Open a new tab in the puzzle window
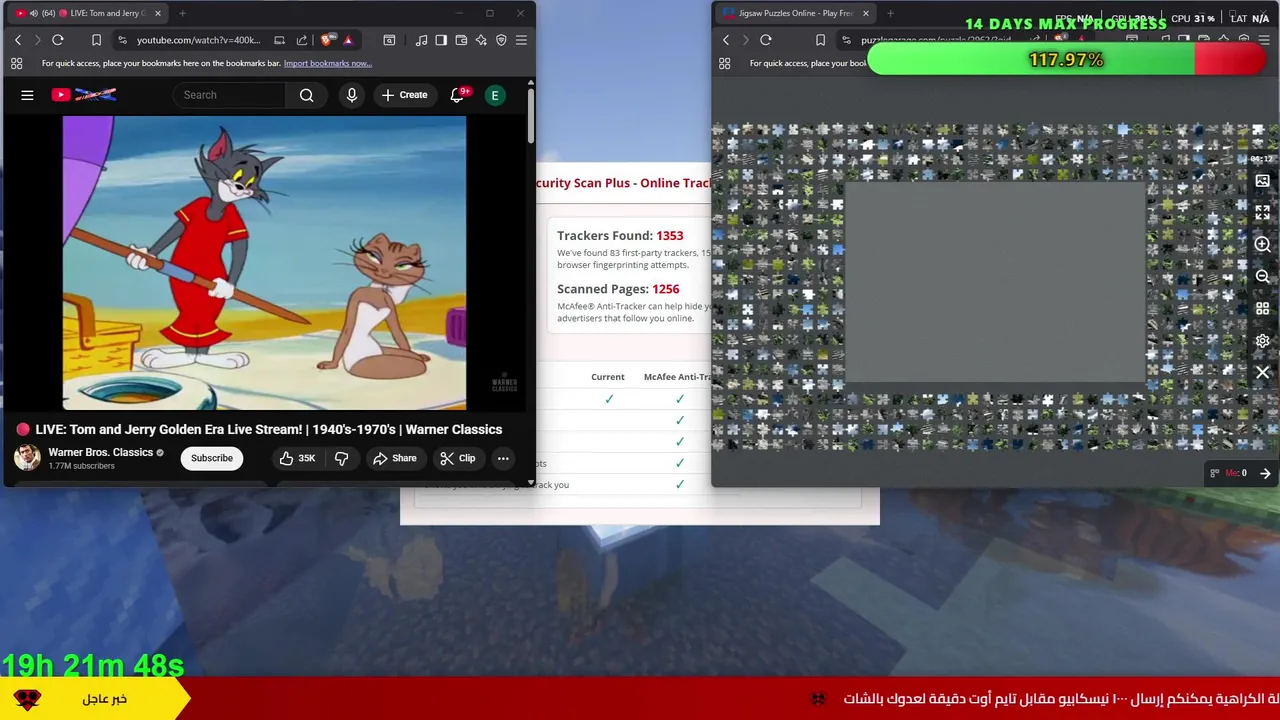1280x720 pixels. coord(890,13)
